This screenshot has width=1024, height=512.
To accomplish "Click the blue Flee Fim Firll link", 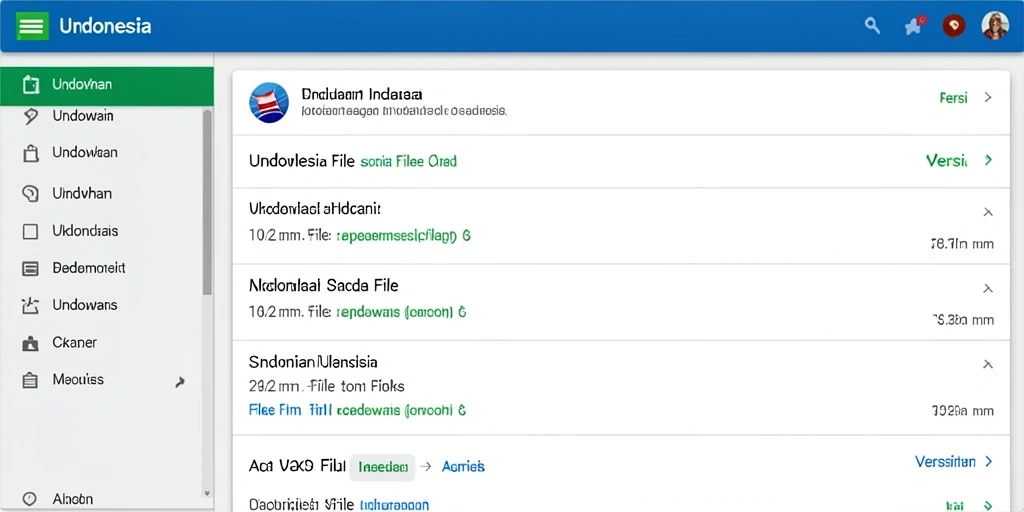I will tap(291, 410).
